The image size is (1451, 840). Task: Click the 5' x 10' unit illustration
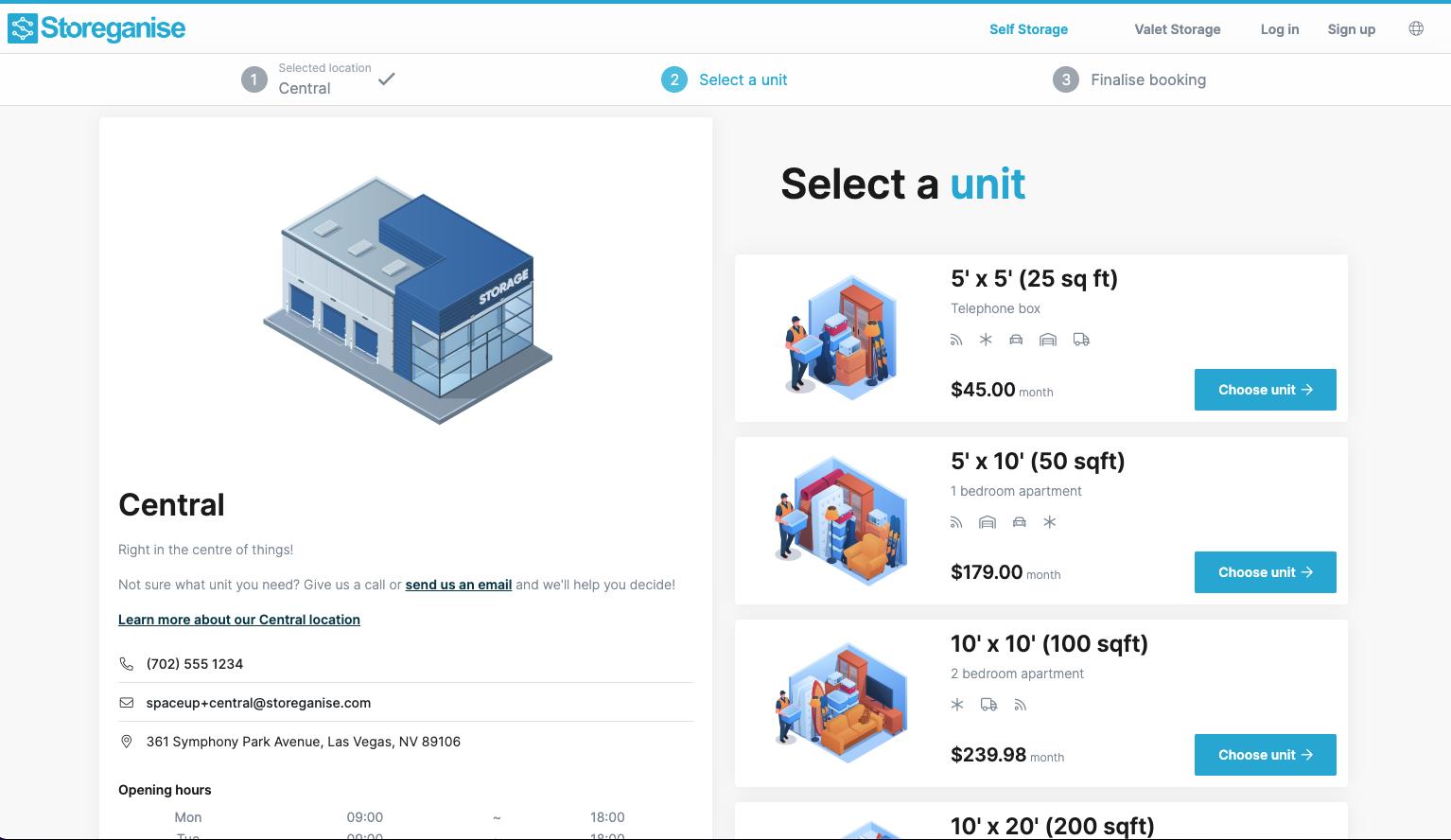[840, 519]
